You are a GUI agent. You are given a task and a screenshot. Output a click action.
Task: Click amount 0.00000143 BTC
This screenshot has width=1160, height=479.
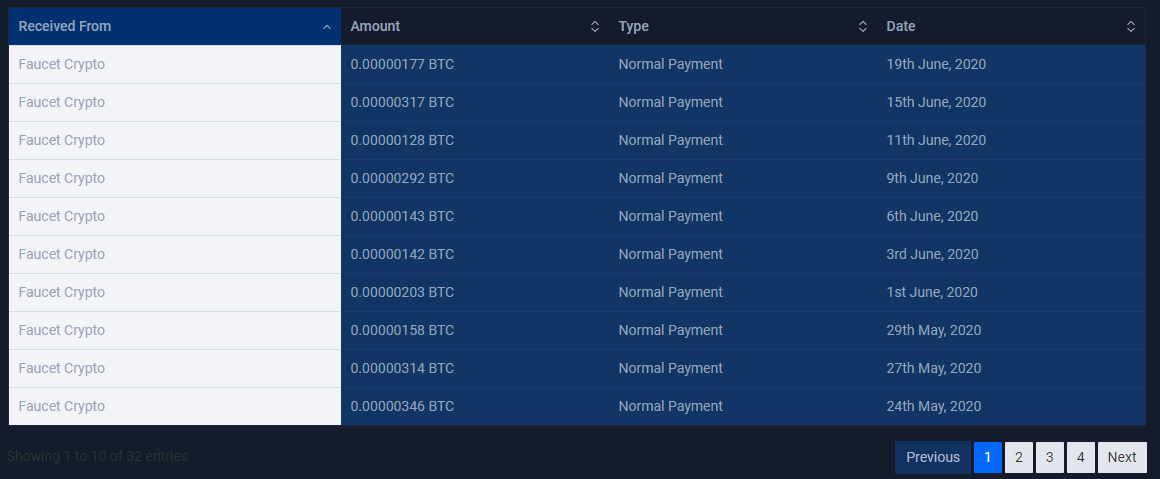click(402, 216)
